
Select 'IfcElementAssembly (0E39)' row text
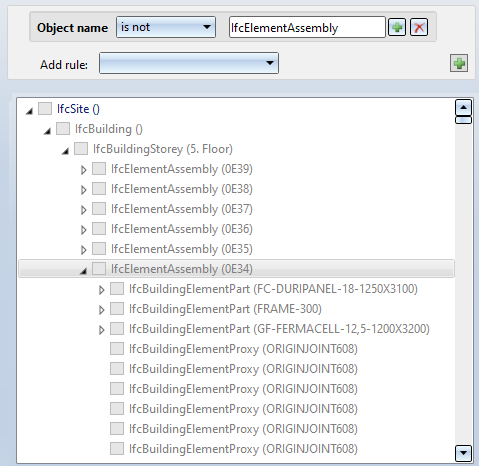coord(182,169)
